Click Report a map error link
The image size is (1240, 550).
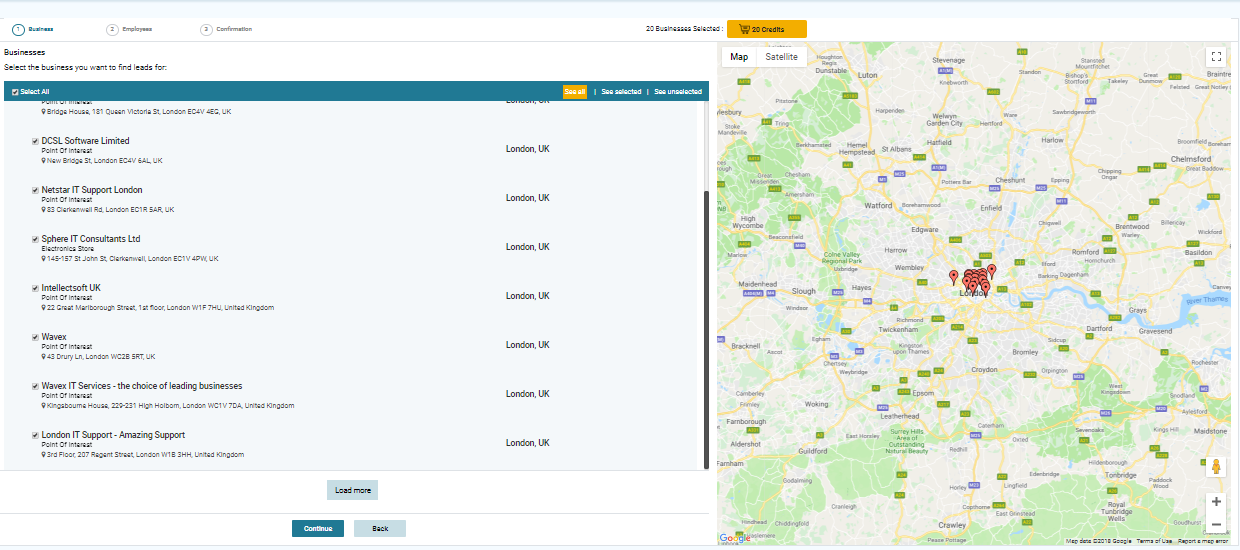click(1203, 541)
